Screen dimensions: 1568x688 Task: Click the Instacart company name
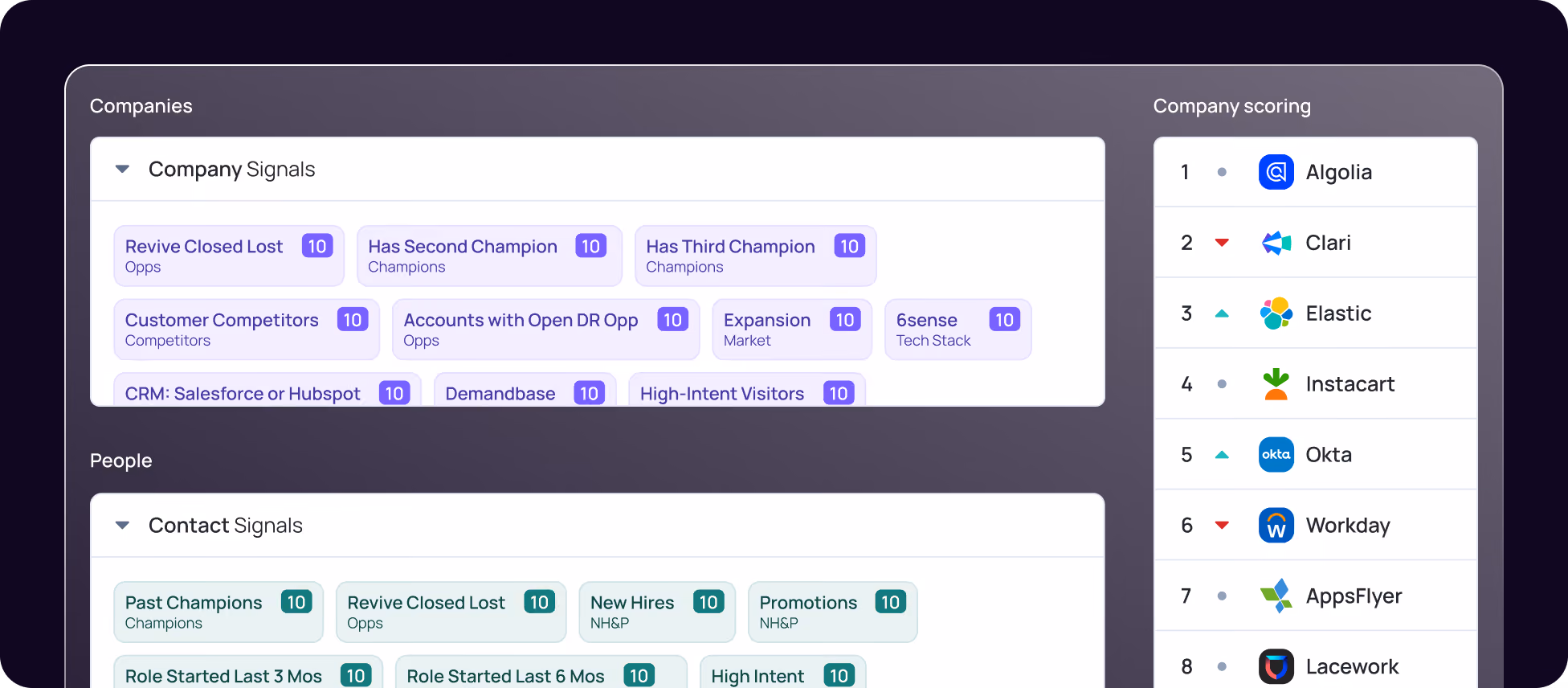(x=1350, y=384)
